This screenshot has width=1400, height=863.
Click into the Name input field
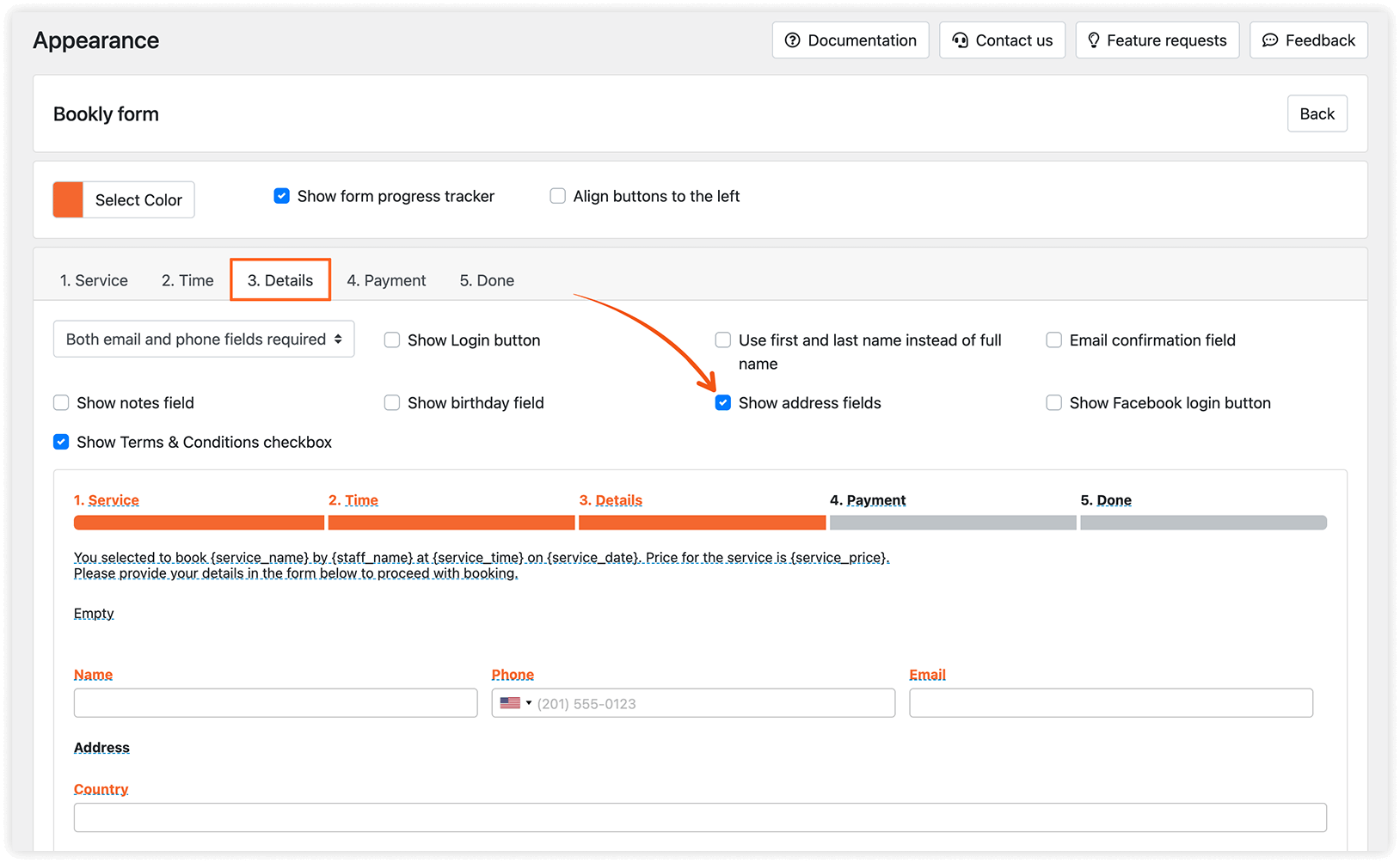pyautogui.click(x=275, y=703)
